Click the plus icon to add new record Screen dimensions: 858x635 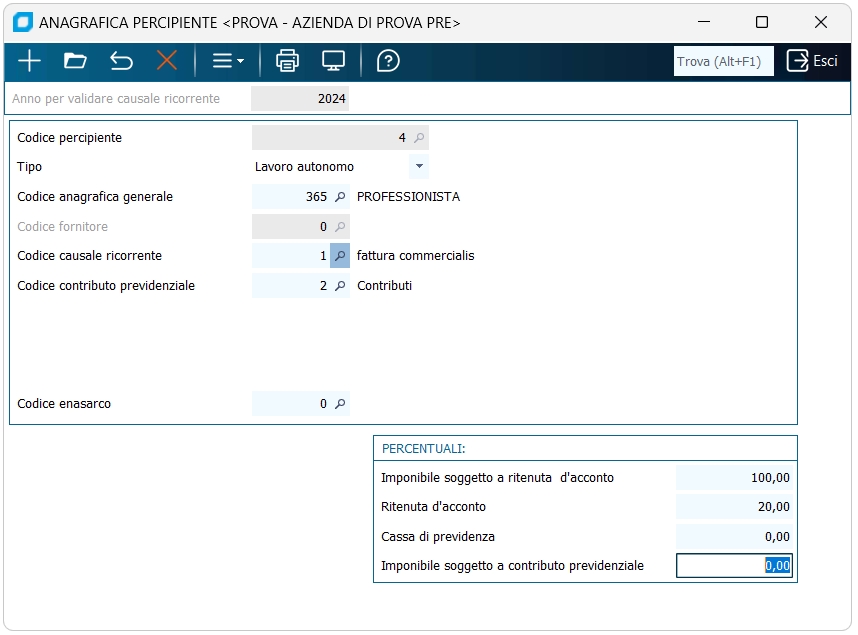point(29,61)
